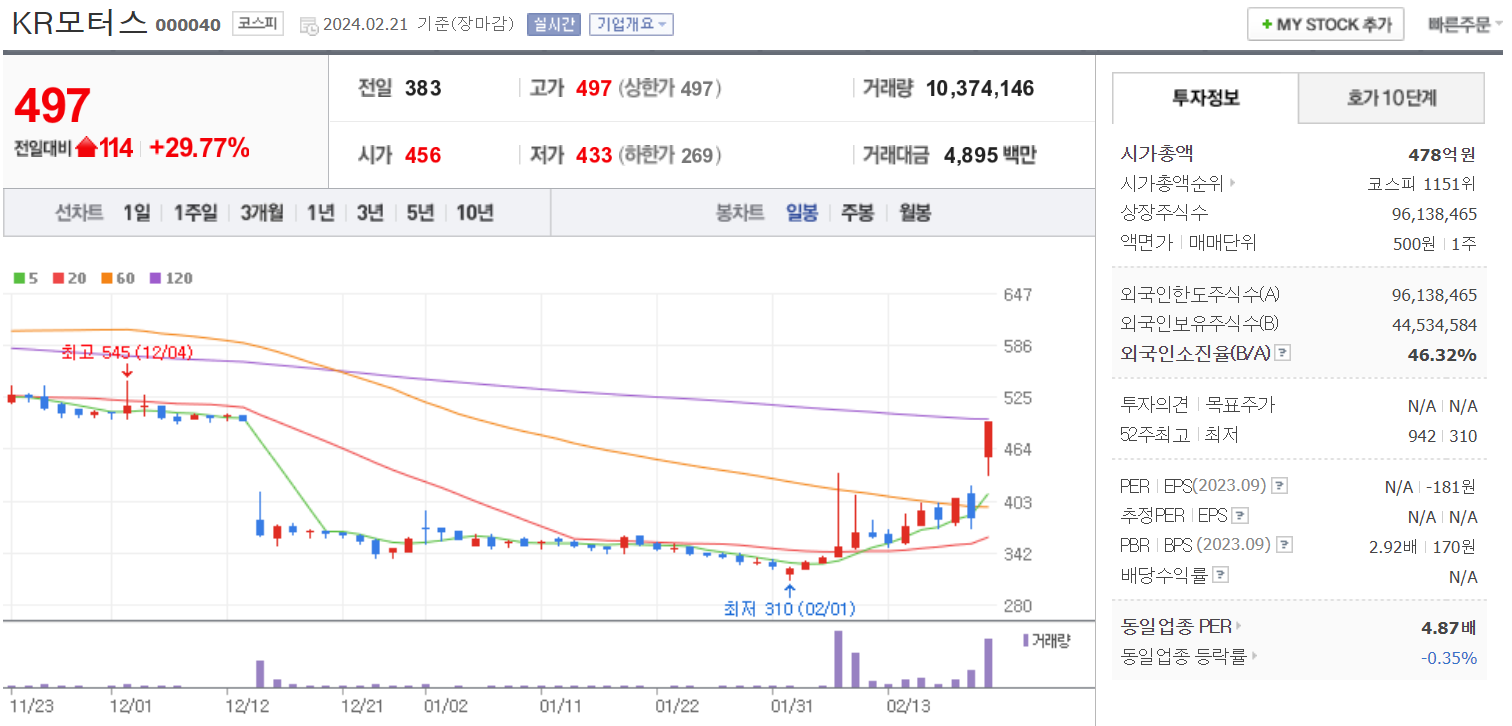Screen dimensions: 1512x726
Task: Click the 코스피 1151위 ranking link
Action: tap(1422, 183)
